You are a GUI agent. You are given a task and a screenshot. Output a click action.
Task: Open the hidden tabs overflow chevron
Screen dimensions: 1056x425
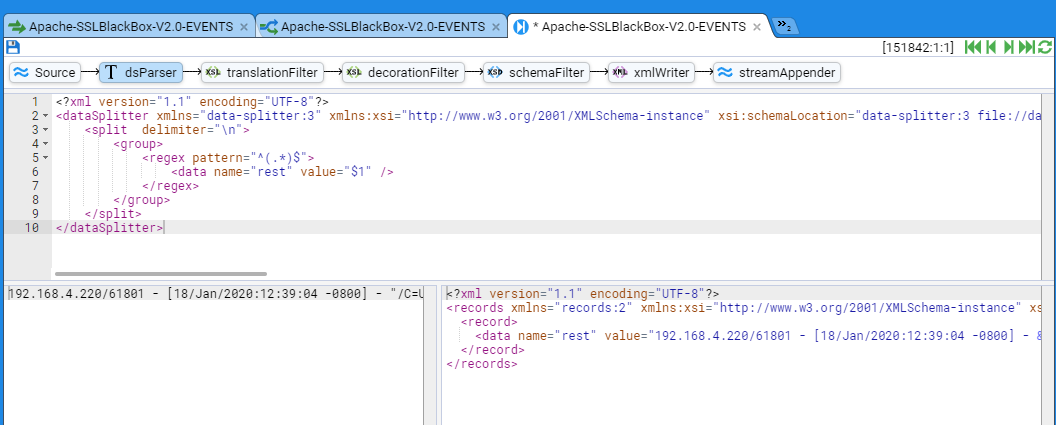pyautogui.click(x=785, y=26)
